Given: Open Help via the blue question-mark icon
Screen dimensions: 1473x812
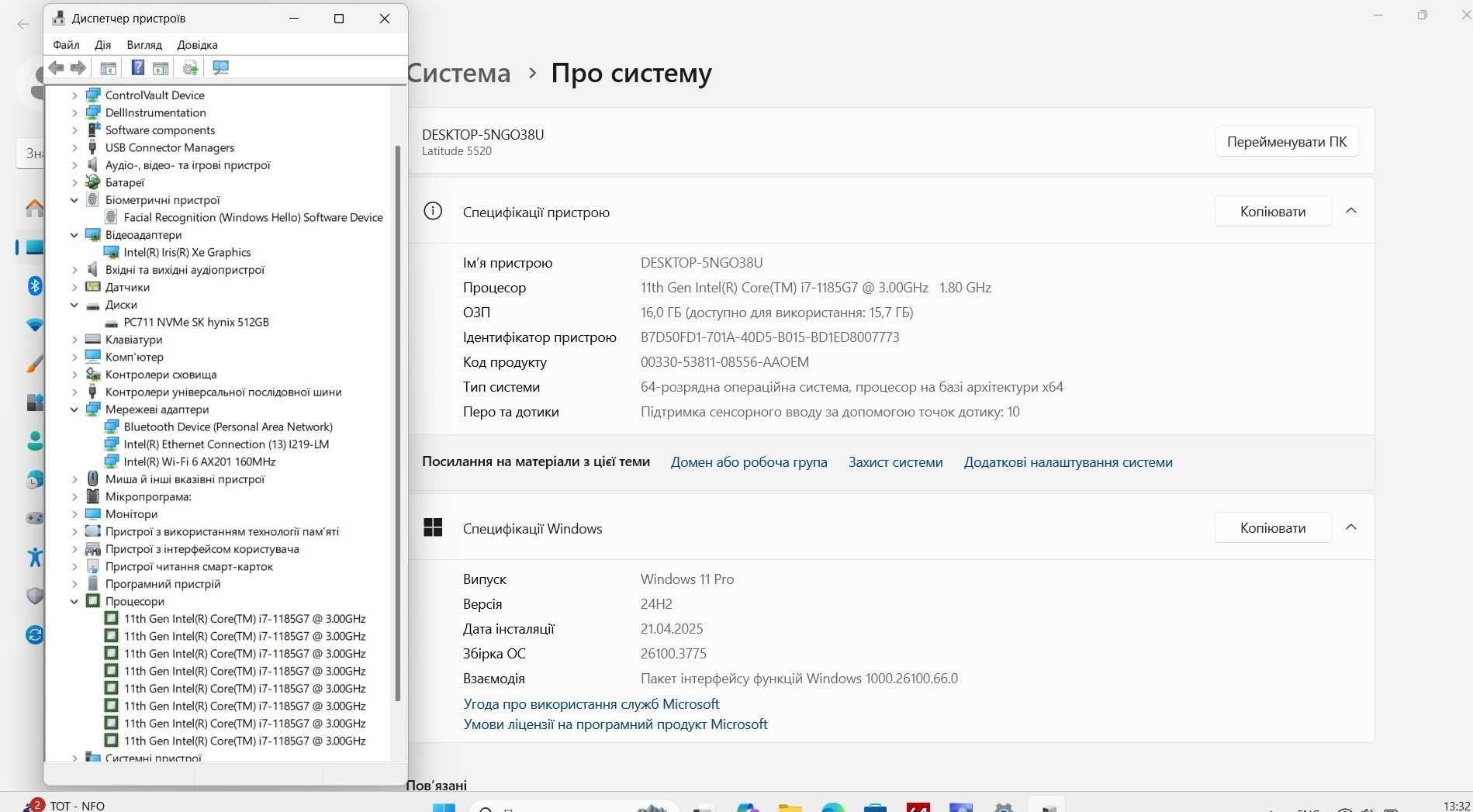Looking at the screenshot, I should tap(137, 68).
